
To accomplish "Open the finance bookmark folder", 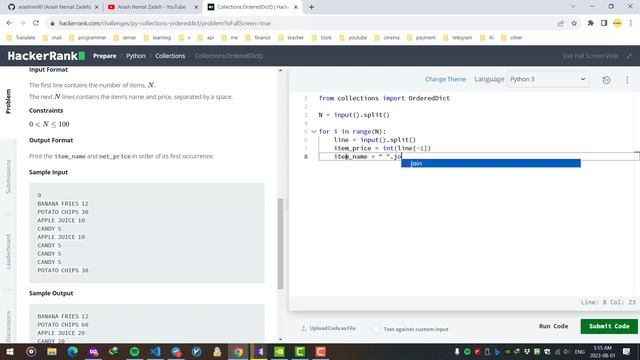I will tap(258, 38).
